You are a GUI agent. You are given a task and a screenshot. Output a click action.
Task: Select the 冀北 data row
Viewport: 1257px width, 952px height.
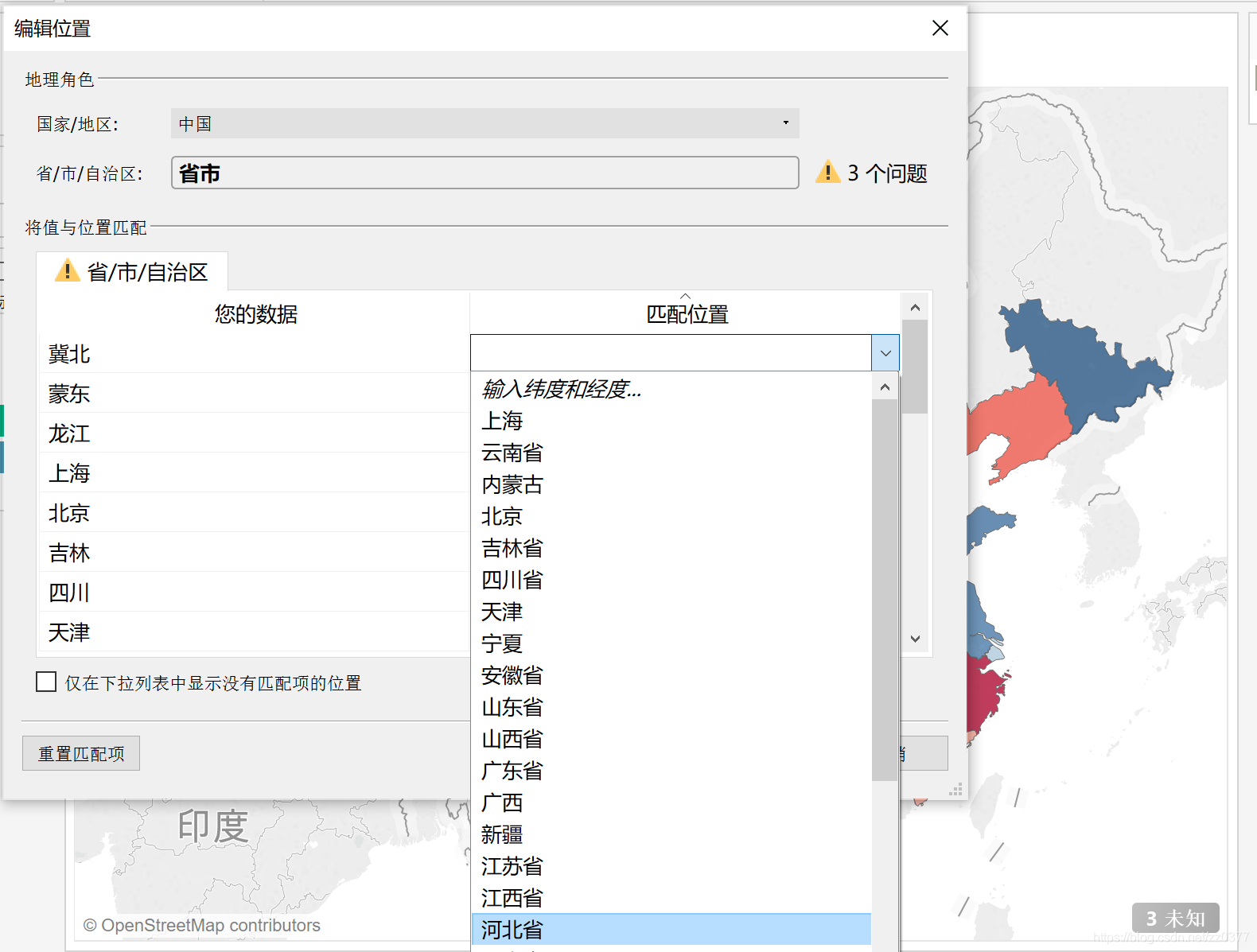pyautogui.click(x=255, y=354)
